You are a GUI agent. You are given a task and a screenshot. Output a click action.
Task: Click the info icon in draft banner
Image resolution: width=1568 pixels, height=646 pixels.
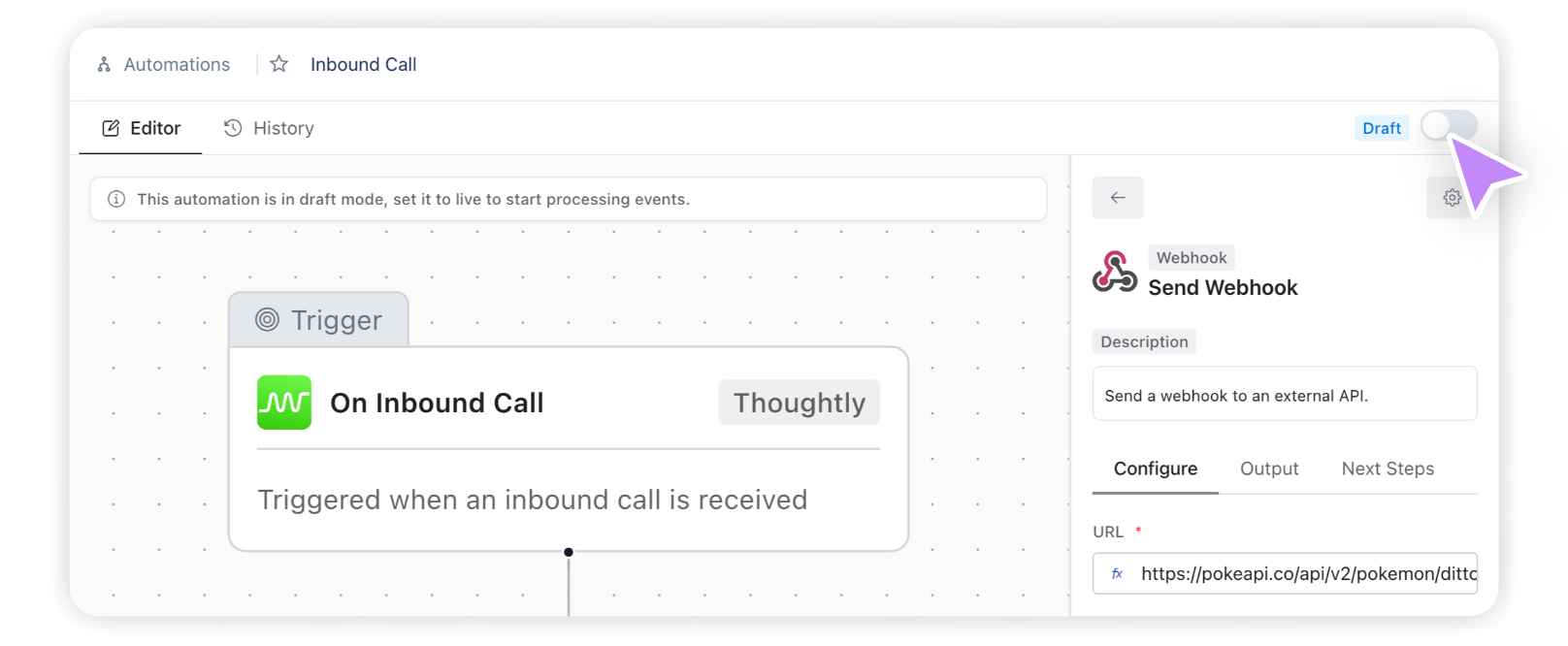click(x=116, y=199)
